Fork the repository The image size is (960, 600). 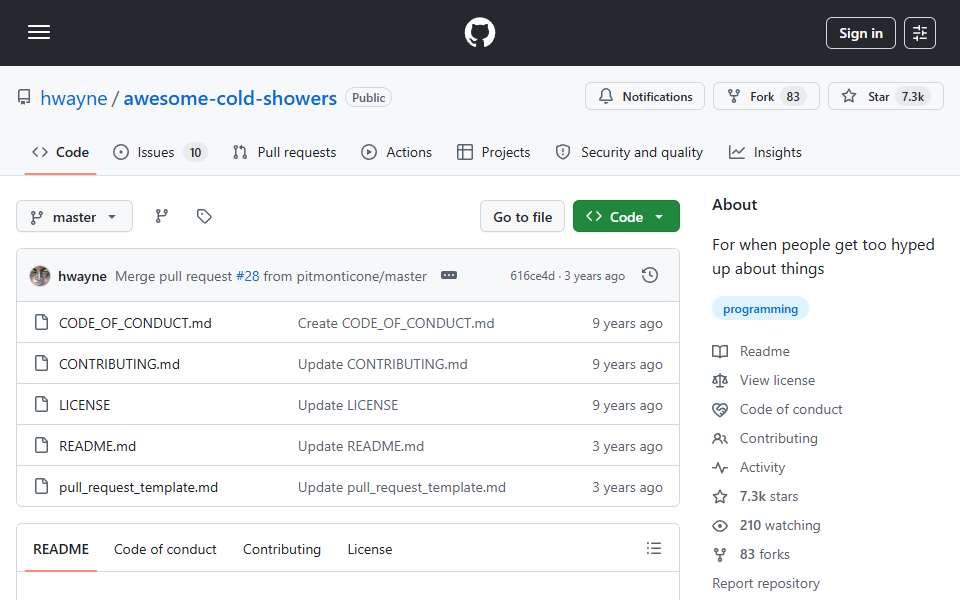coord(766,96)
